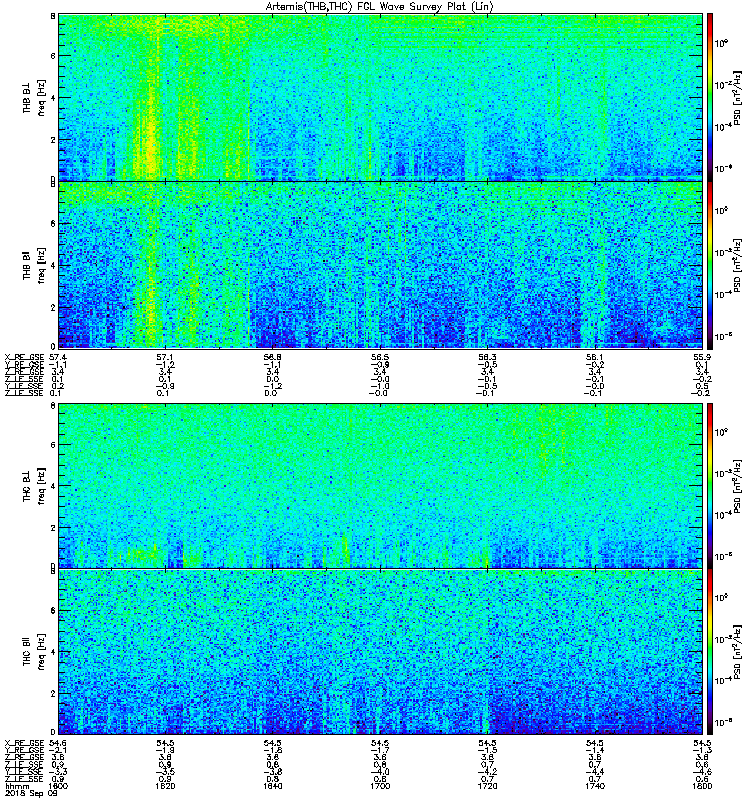Screen dimensions: 750x800
Task: Click the color bar beside THB B-parallel panel
Action: click(710, 265)
